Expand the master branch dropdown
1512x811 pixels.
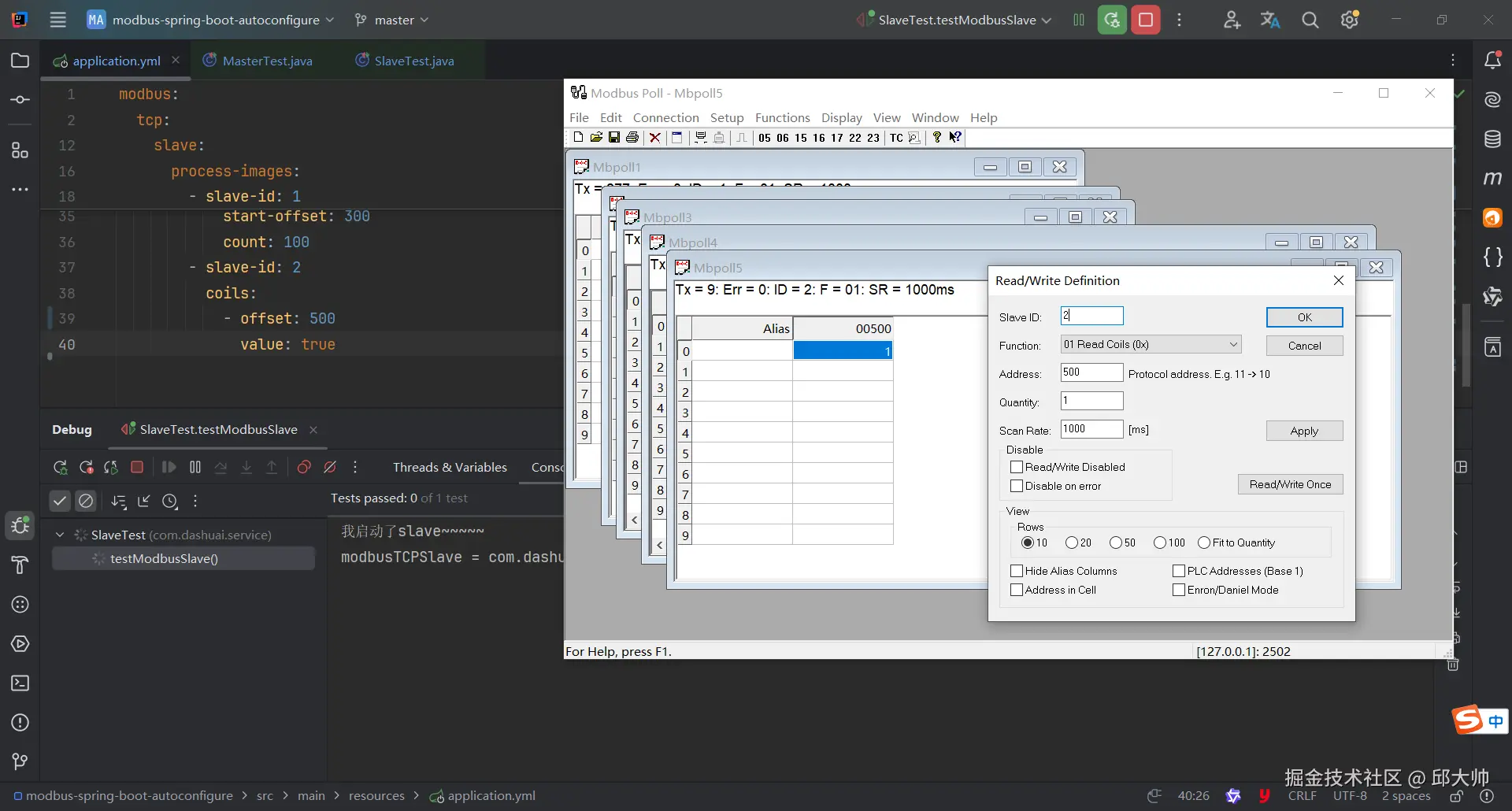pyautogui.click(x=392, y=20)
